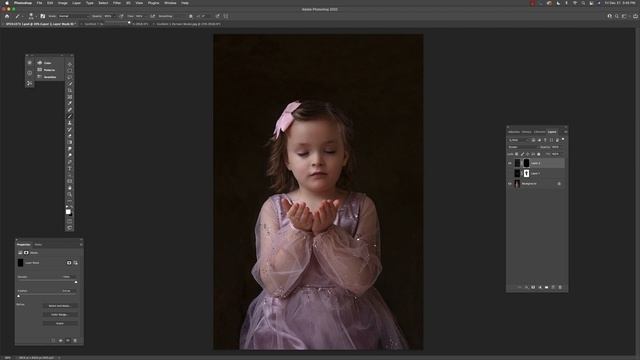The width and height of the screenshot is (640, 360).
Task: Select the Zoom tool
Action: [70, 195]
